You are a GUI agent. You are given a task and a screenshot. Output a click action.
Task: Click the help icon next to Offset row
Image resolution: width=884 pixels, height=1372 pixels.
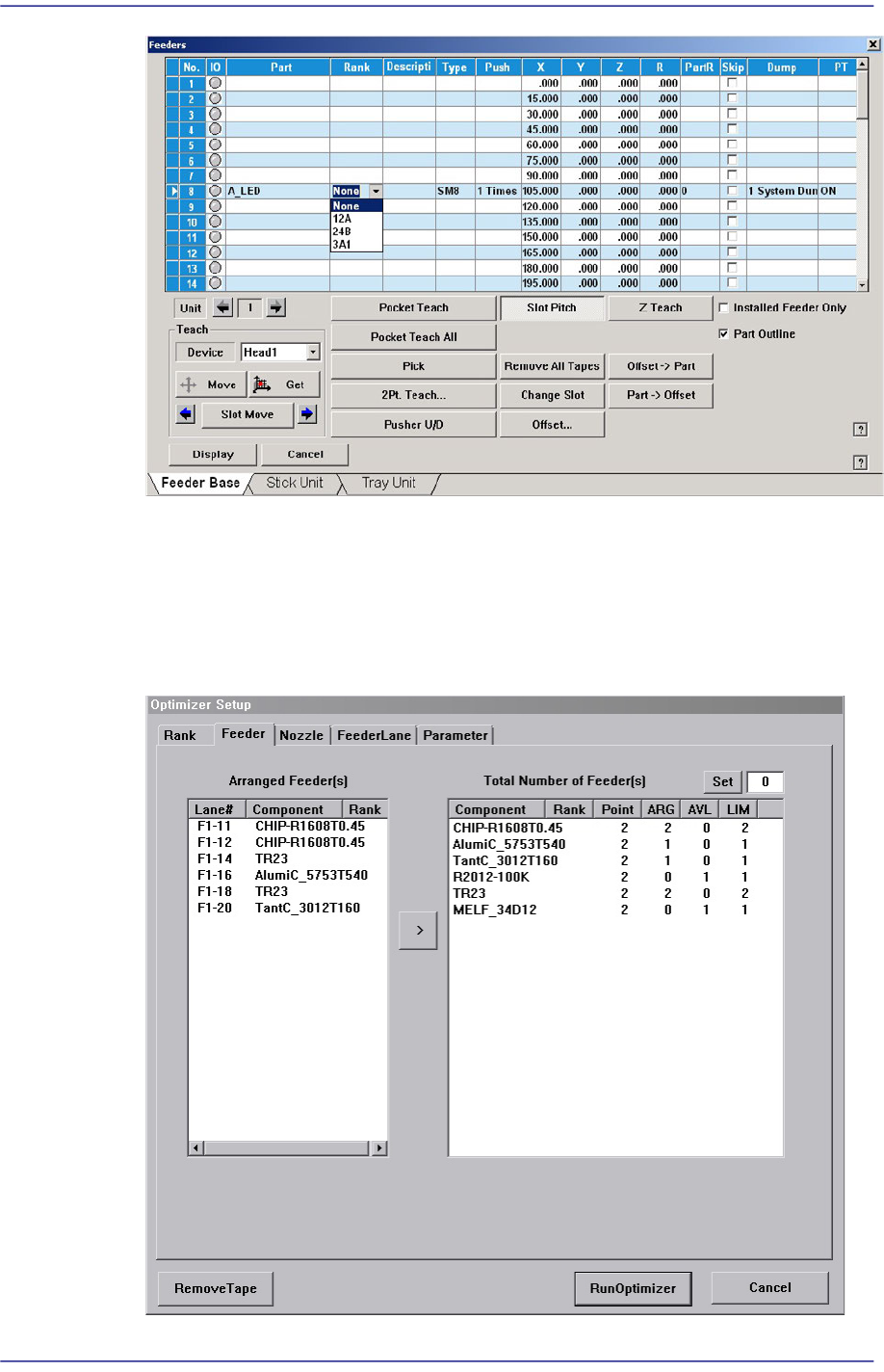click(861, 430)
